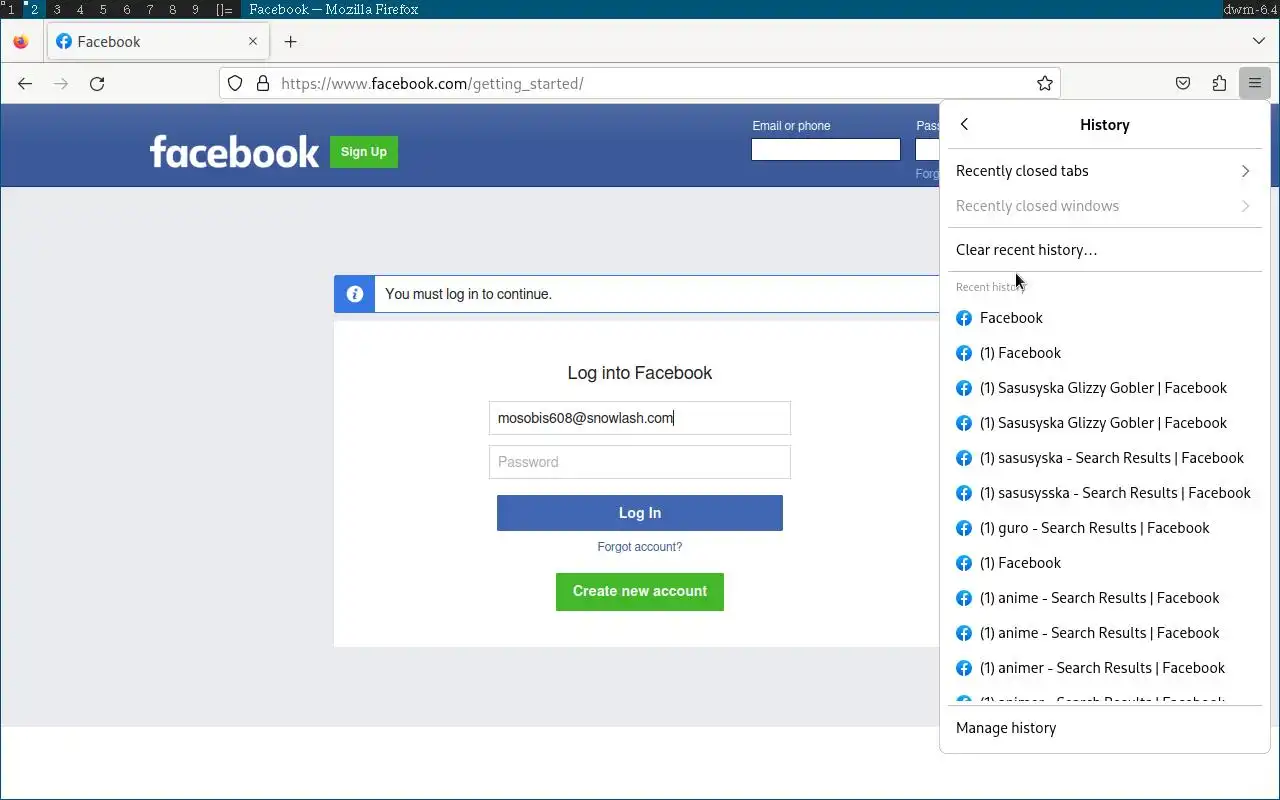Choose Clear recent history option
The height and width of the screenshot is (800, 1280).
(1104, 250)
